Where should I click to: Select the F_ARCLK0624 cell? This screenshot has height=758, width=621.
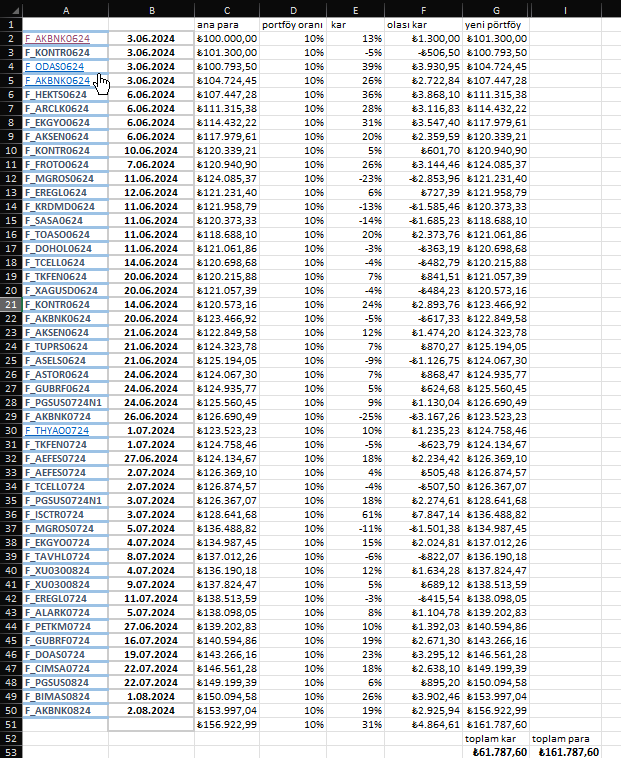click(66, 109)
